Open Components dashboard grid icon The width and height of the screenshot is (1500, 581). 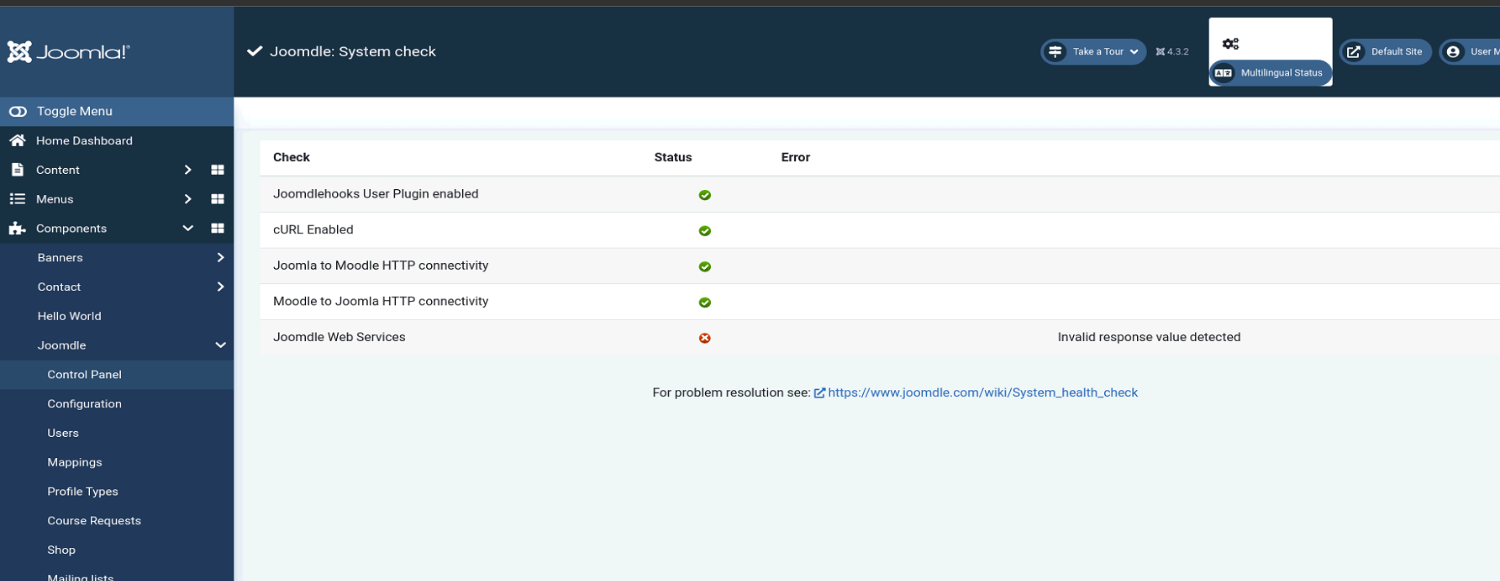click(x=217, y=228)
